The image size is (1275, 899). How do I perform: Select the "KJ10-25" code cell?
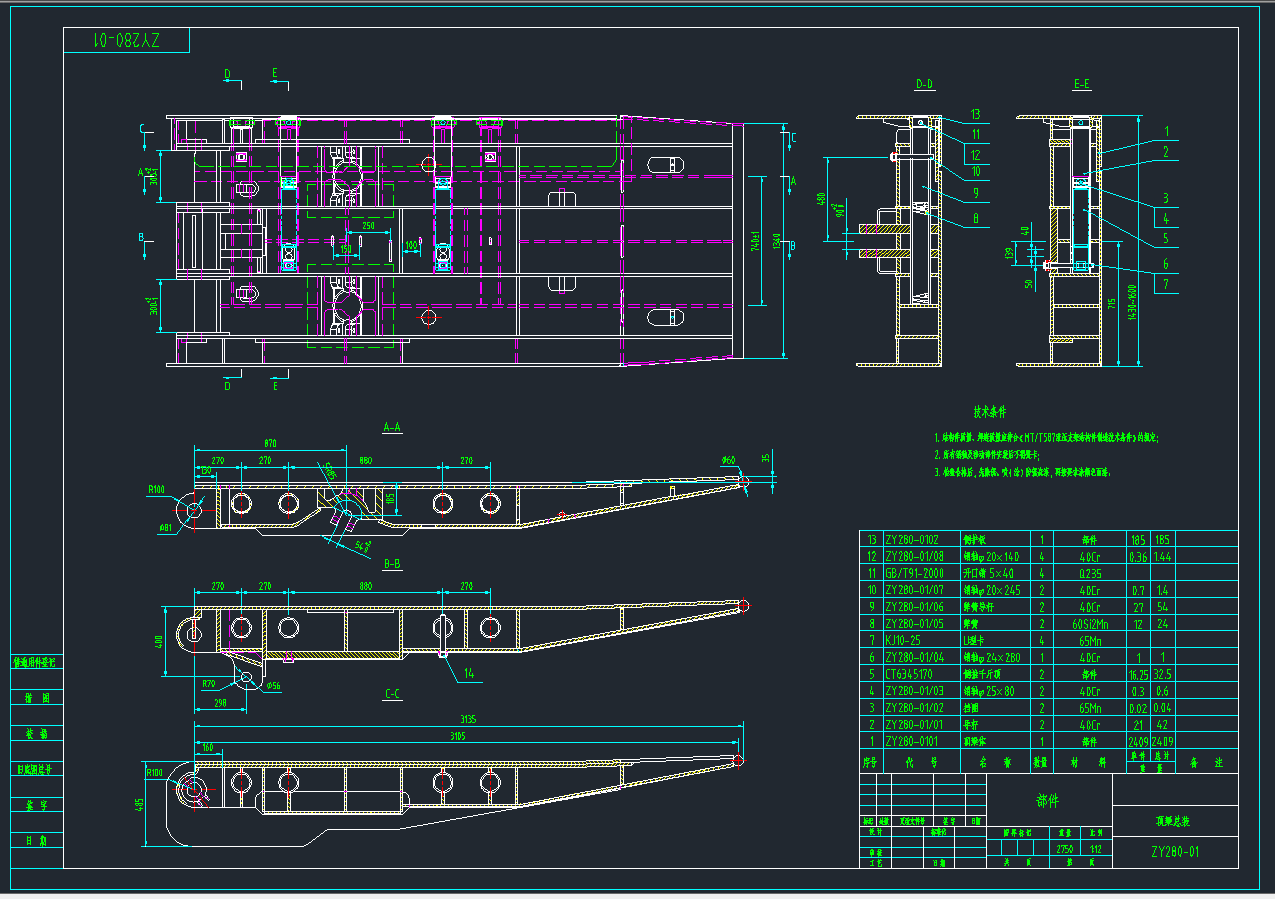(904, 640)
